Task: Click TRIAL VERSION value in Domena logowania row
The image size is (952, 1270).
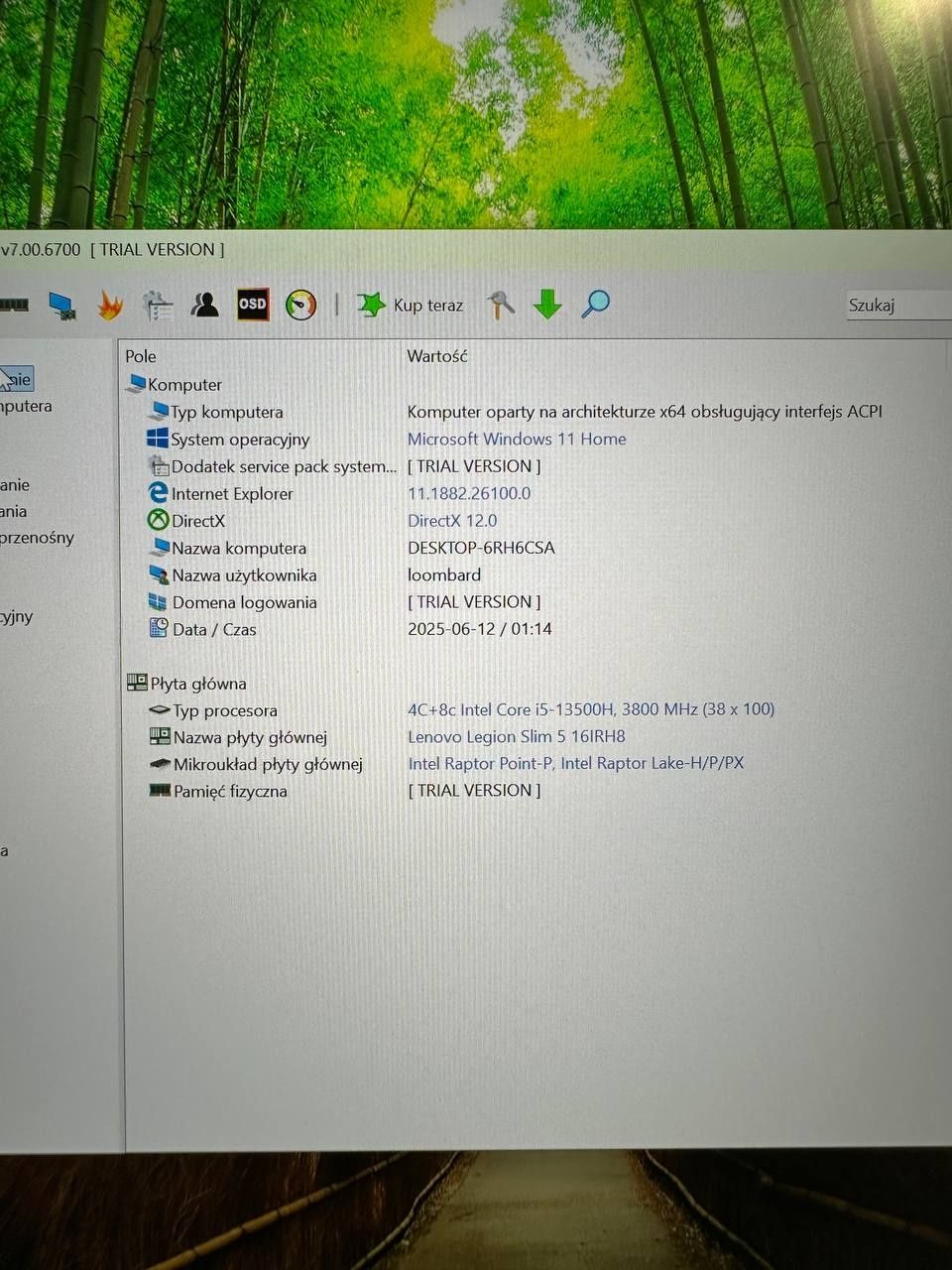Action: pos(474,602)
